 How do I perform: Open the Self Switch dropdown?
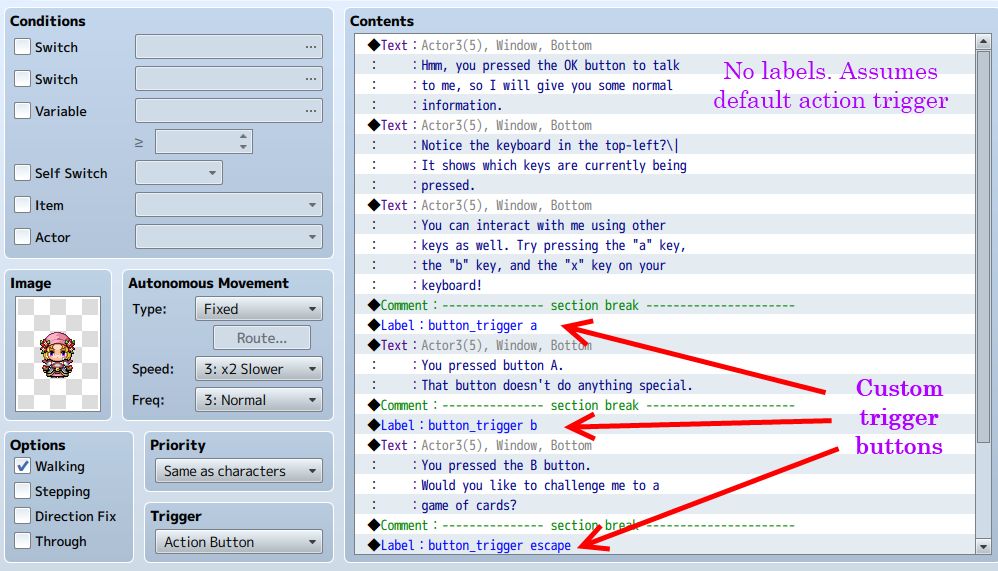[179, 173]
